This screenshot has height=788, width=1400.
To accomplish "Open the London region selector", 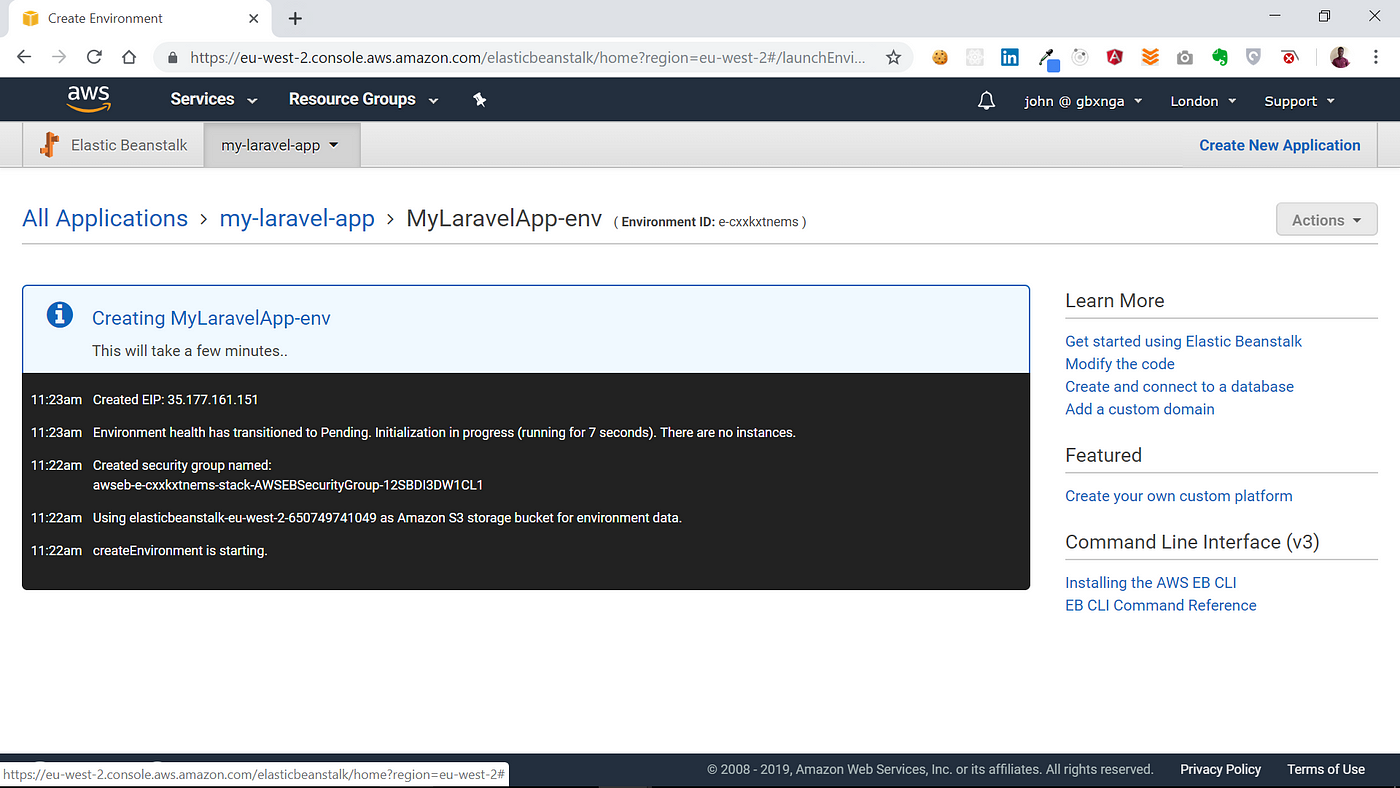I will coord(1203,101).
